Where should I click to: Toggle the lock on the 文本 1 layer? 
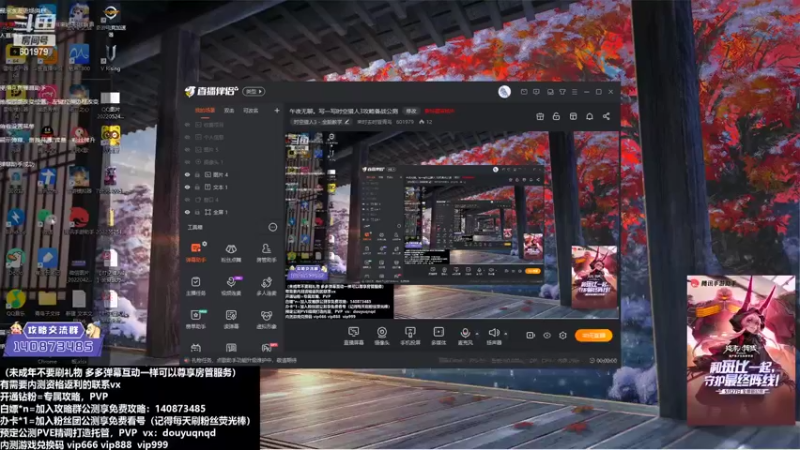coord(198,187)
